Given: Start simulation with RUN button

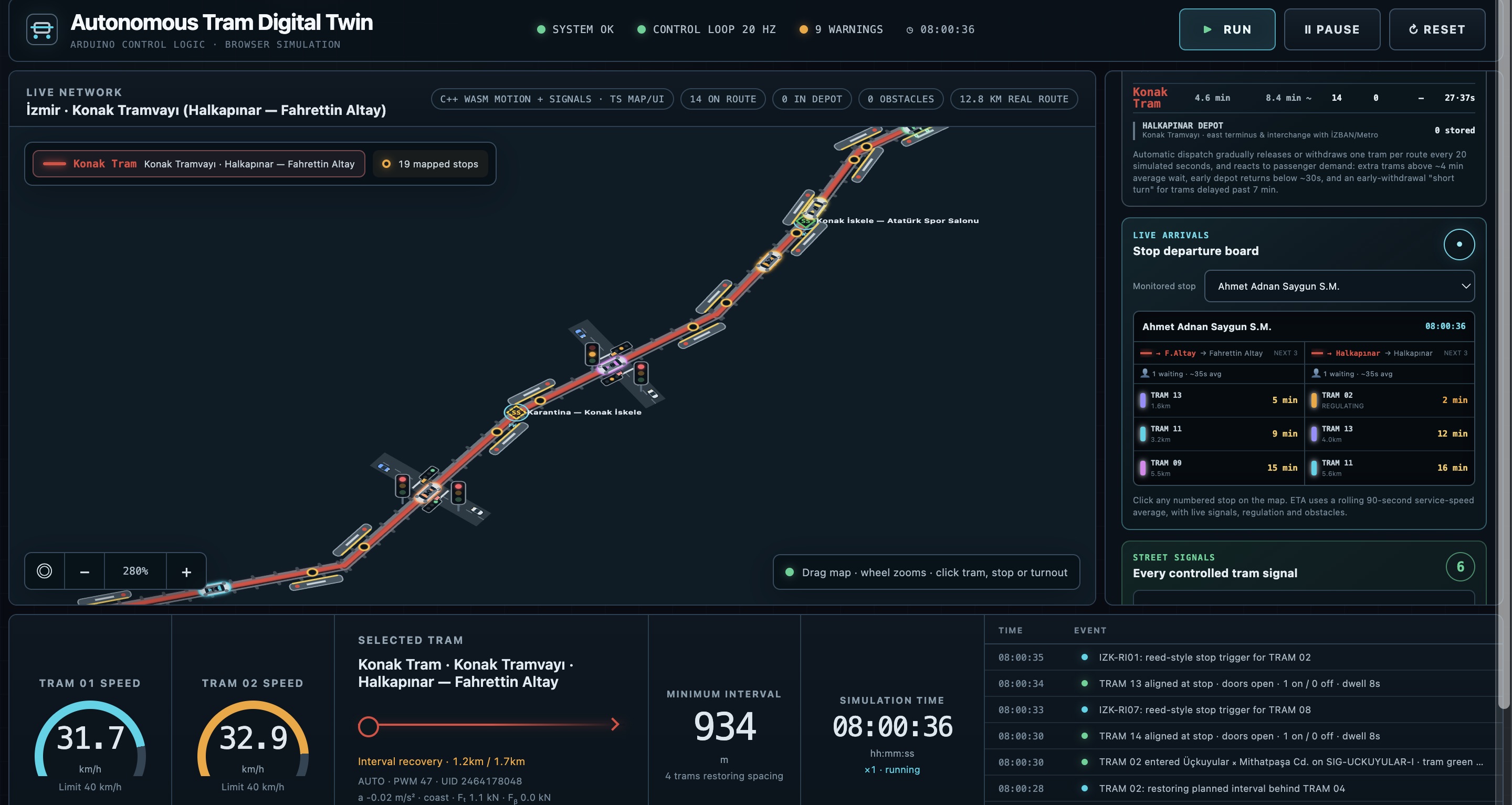Looking at the screenshot, I should 1227,29.
